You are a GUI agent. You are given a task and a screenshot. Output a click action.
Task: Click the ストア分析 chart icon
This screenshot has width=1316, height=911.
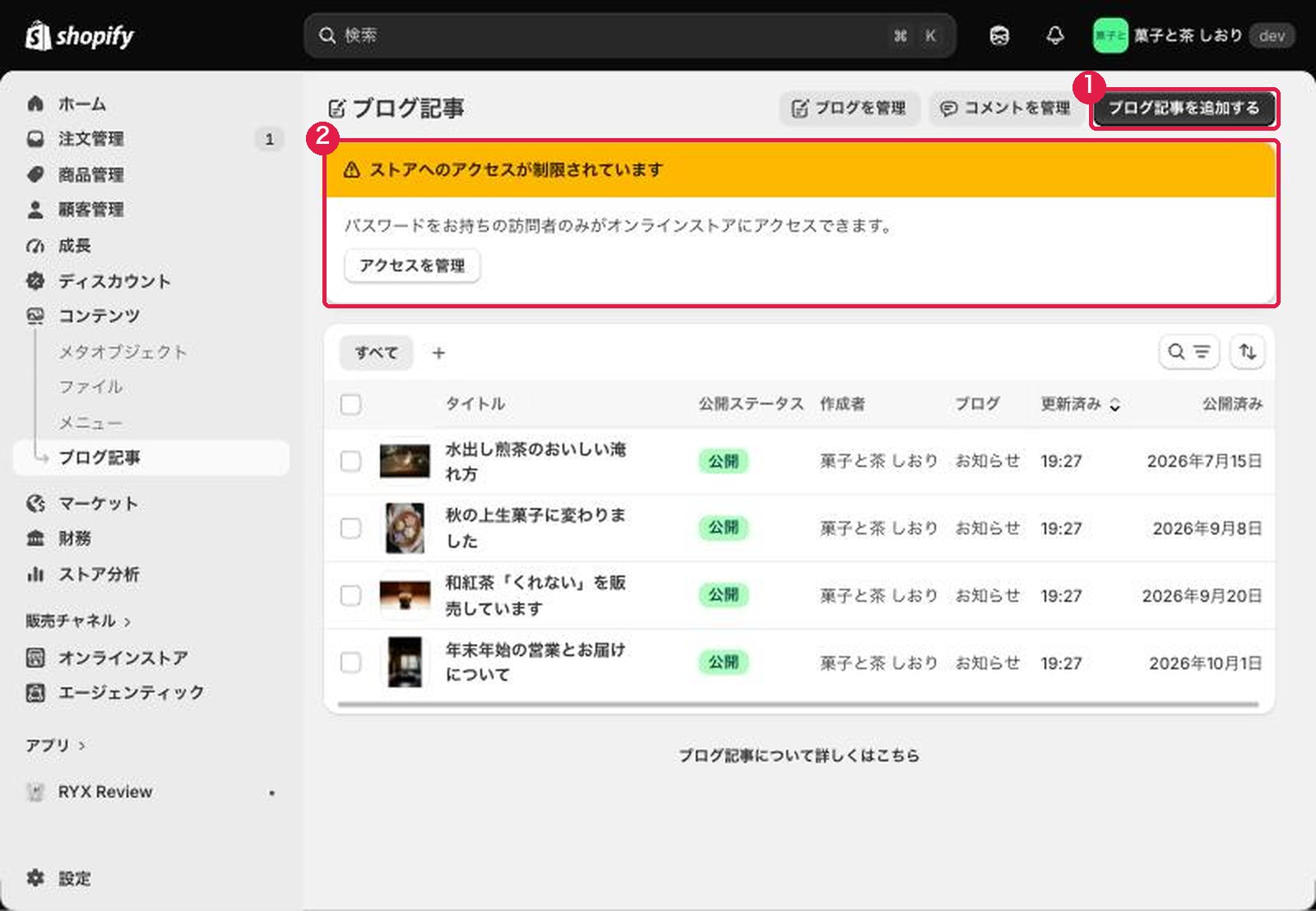coord(35,574)
